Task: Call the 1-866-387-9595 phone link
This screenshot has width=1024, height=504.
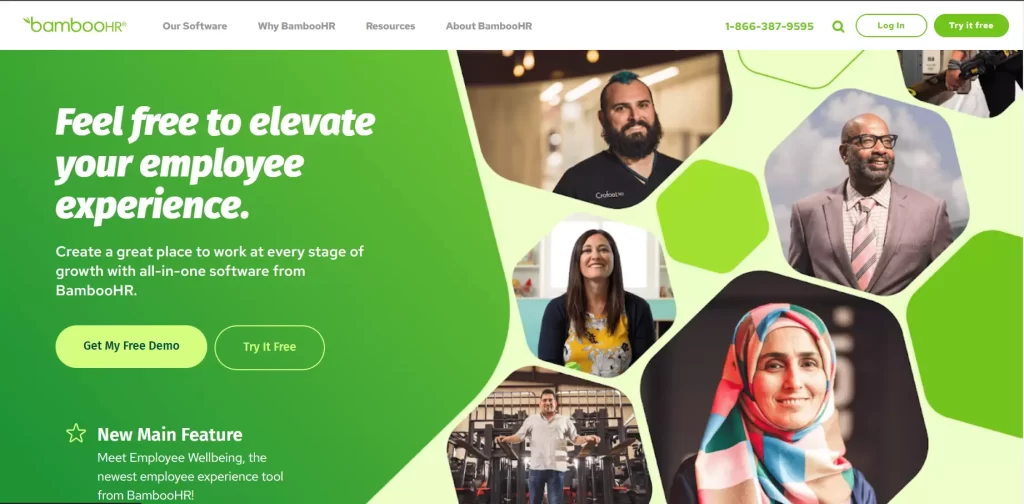Action: (769, 26)
